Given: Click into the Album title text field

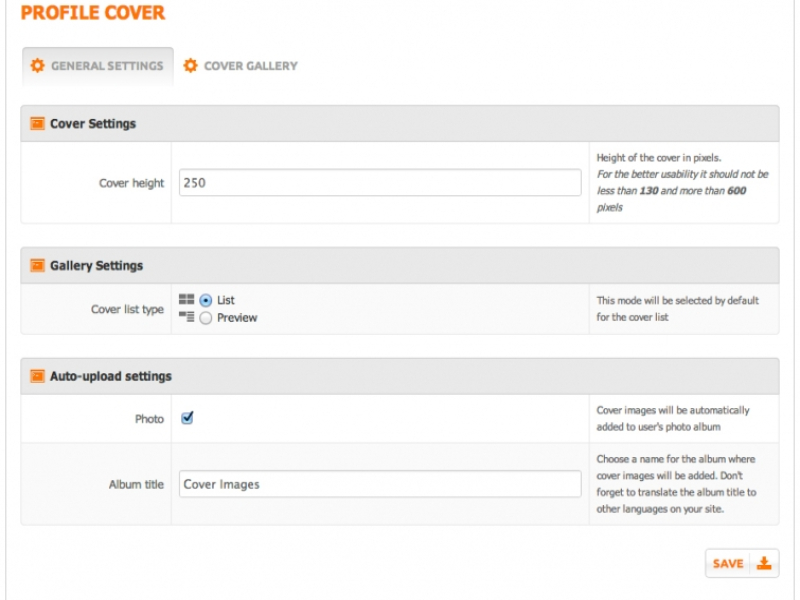Looking at the screenshot, I should 380,484.
